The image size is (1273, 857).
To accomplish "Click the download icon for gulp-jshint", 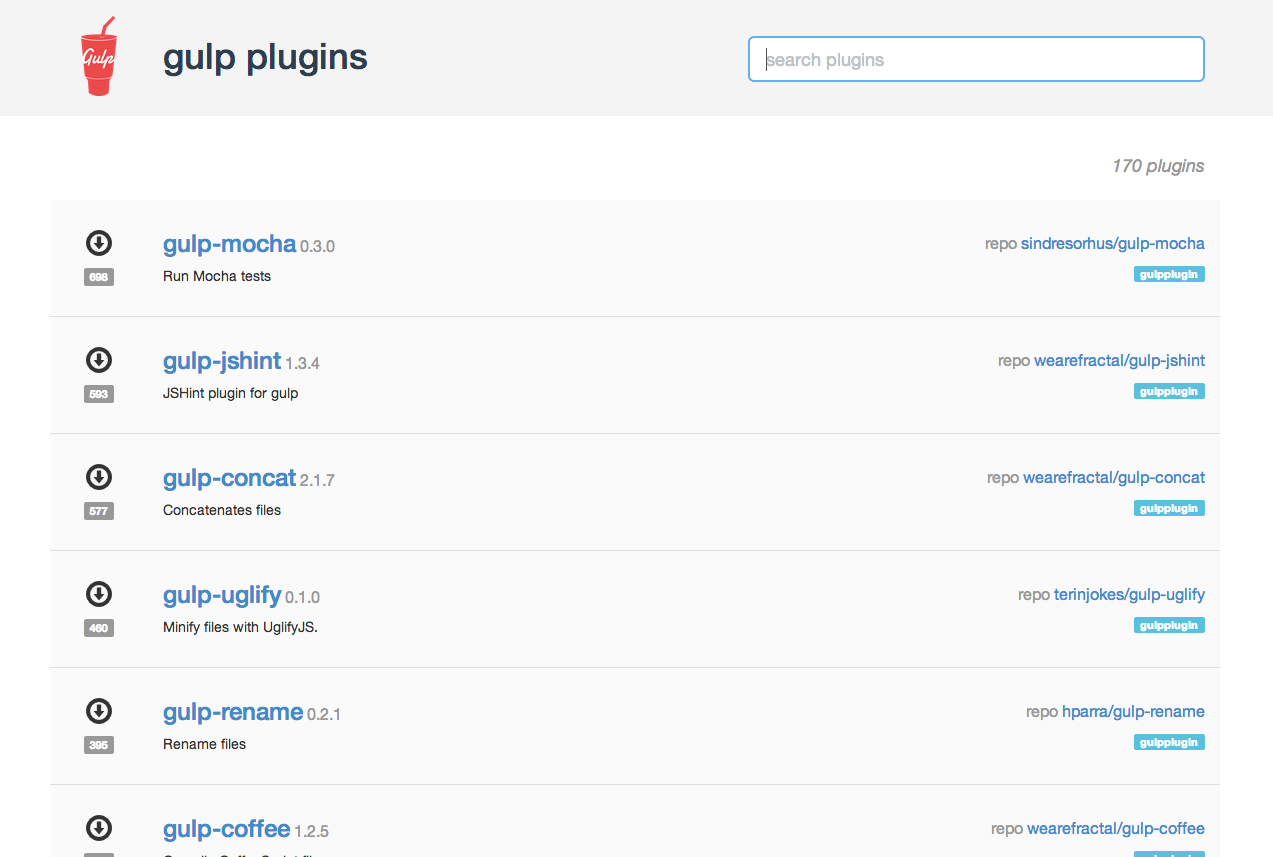I will 99,360.
